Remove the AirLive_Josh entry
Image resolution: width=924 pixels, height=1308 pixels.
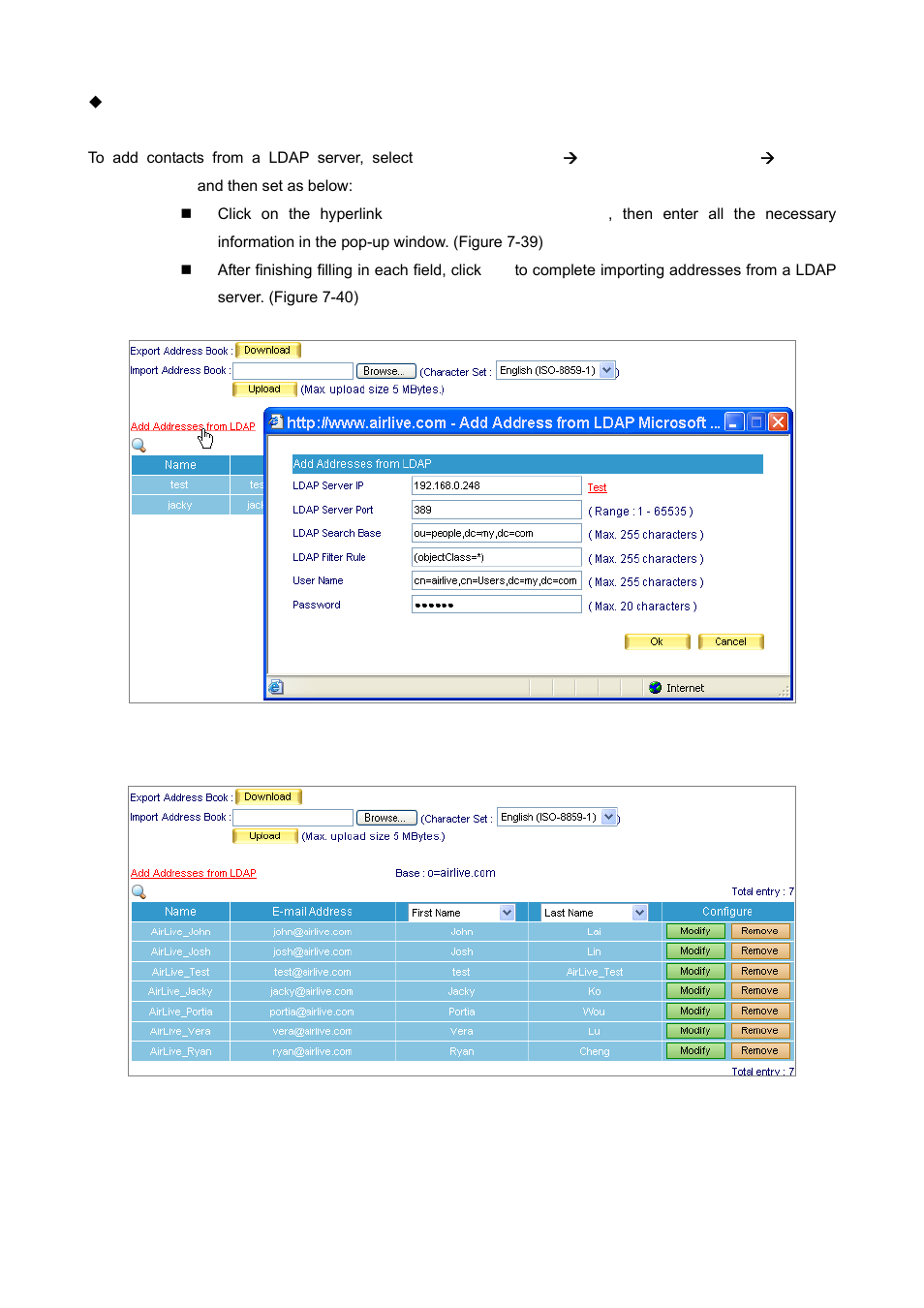click(760, 951)
